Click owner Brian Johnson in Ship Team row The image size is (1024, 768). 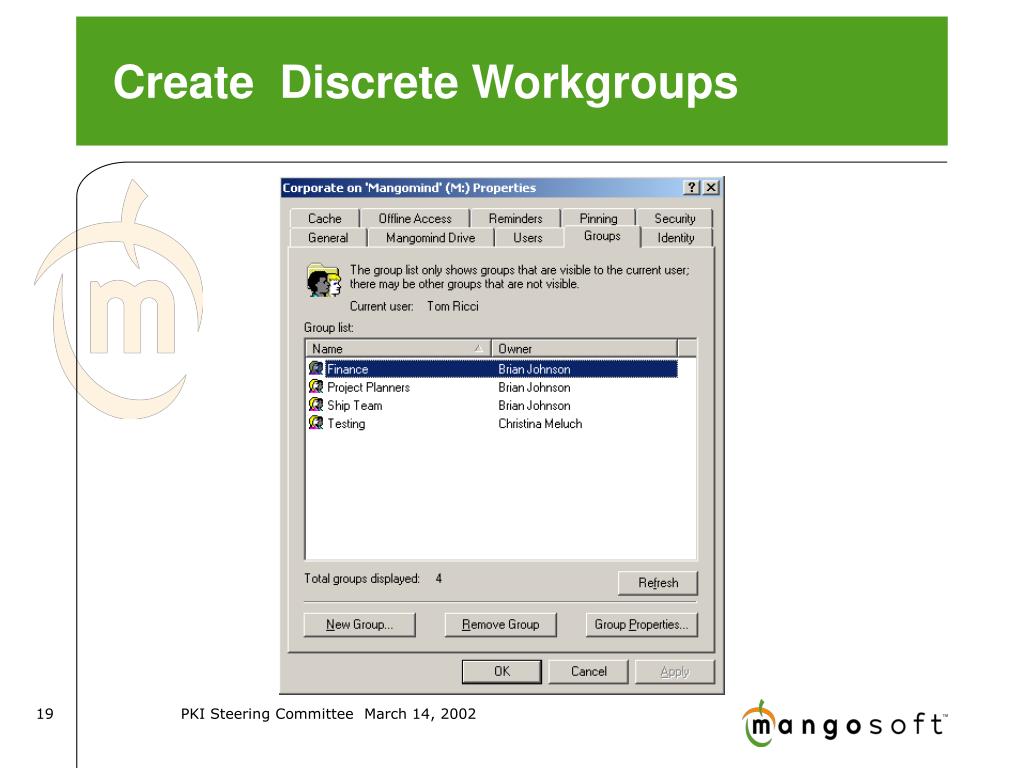(x=534, y=406)
